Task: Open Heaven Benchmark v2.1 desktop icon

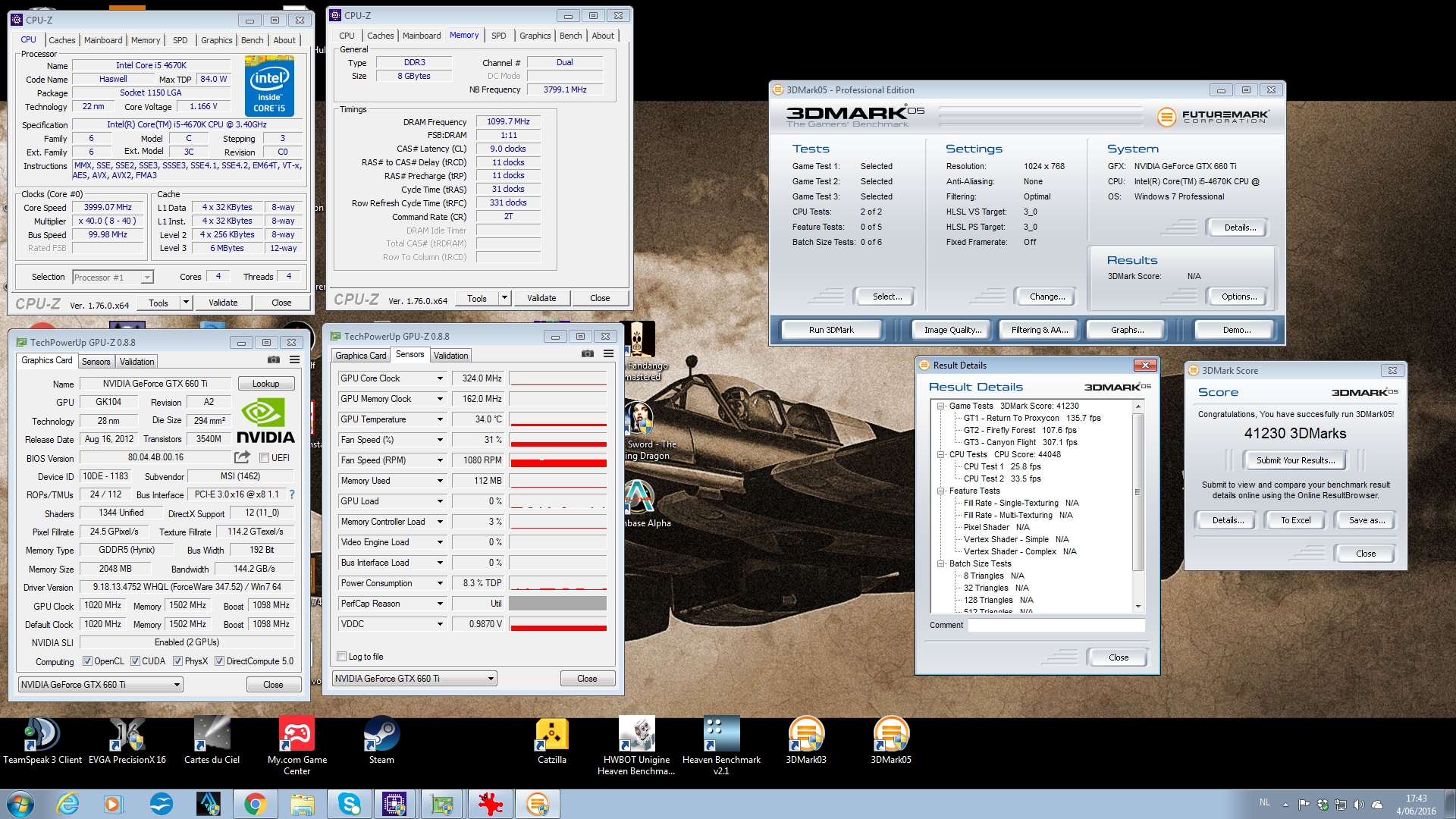Action: (722, 746)
